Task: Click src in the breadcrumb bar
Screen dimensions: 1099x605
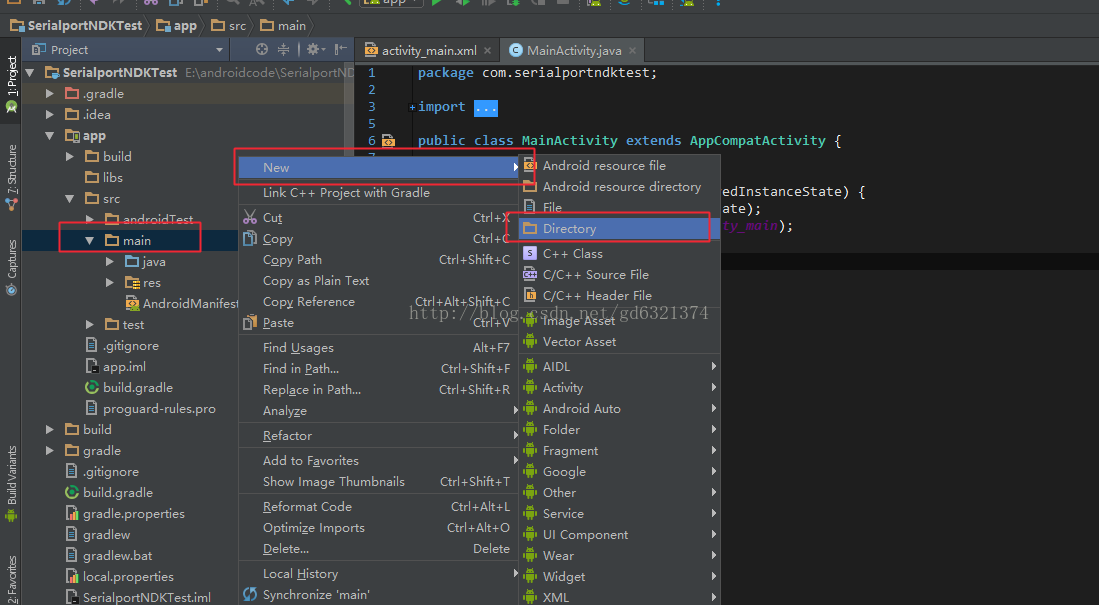Action: click(x=228, y=26)
